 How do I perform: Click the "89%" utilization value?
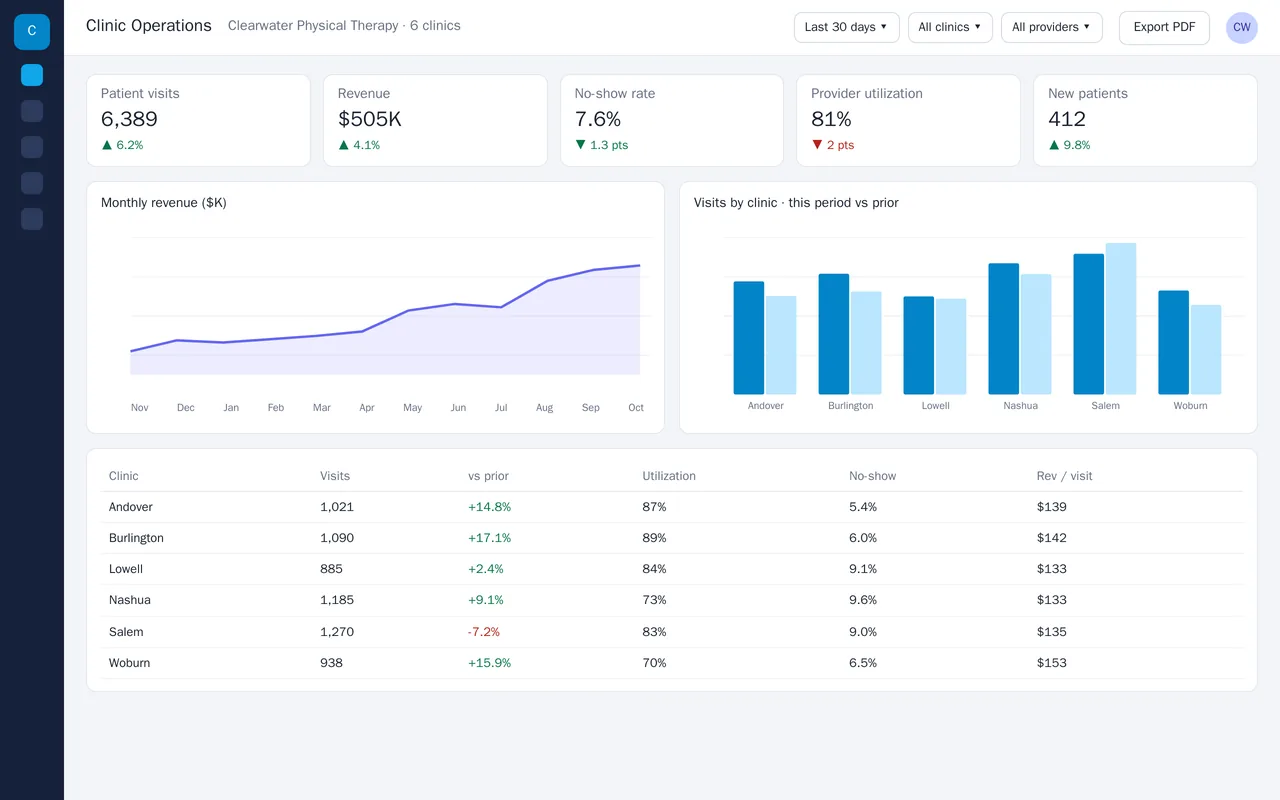click(x=654, y=538)
